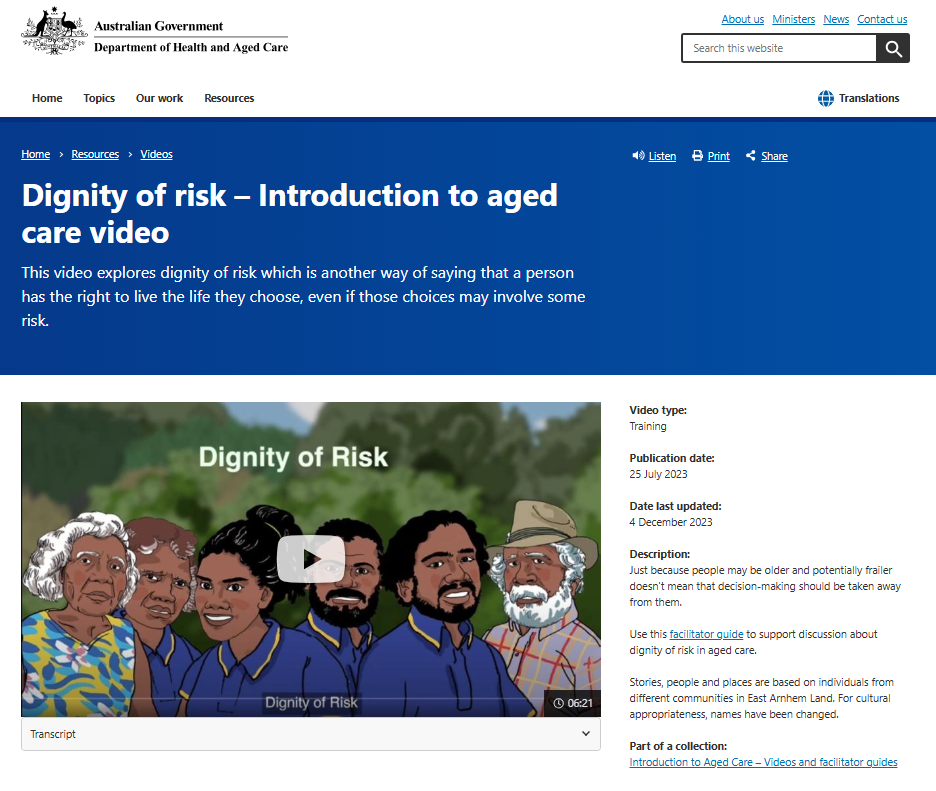Click the Dignity of Risk video thumbnail
Image resolution: width=936 pixels, height=791 pixels.
[x=310, y=559]
